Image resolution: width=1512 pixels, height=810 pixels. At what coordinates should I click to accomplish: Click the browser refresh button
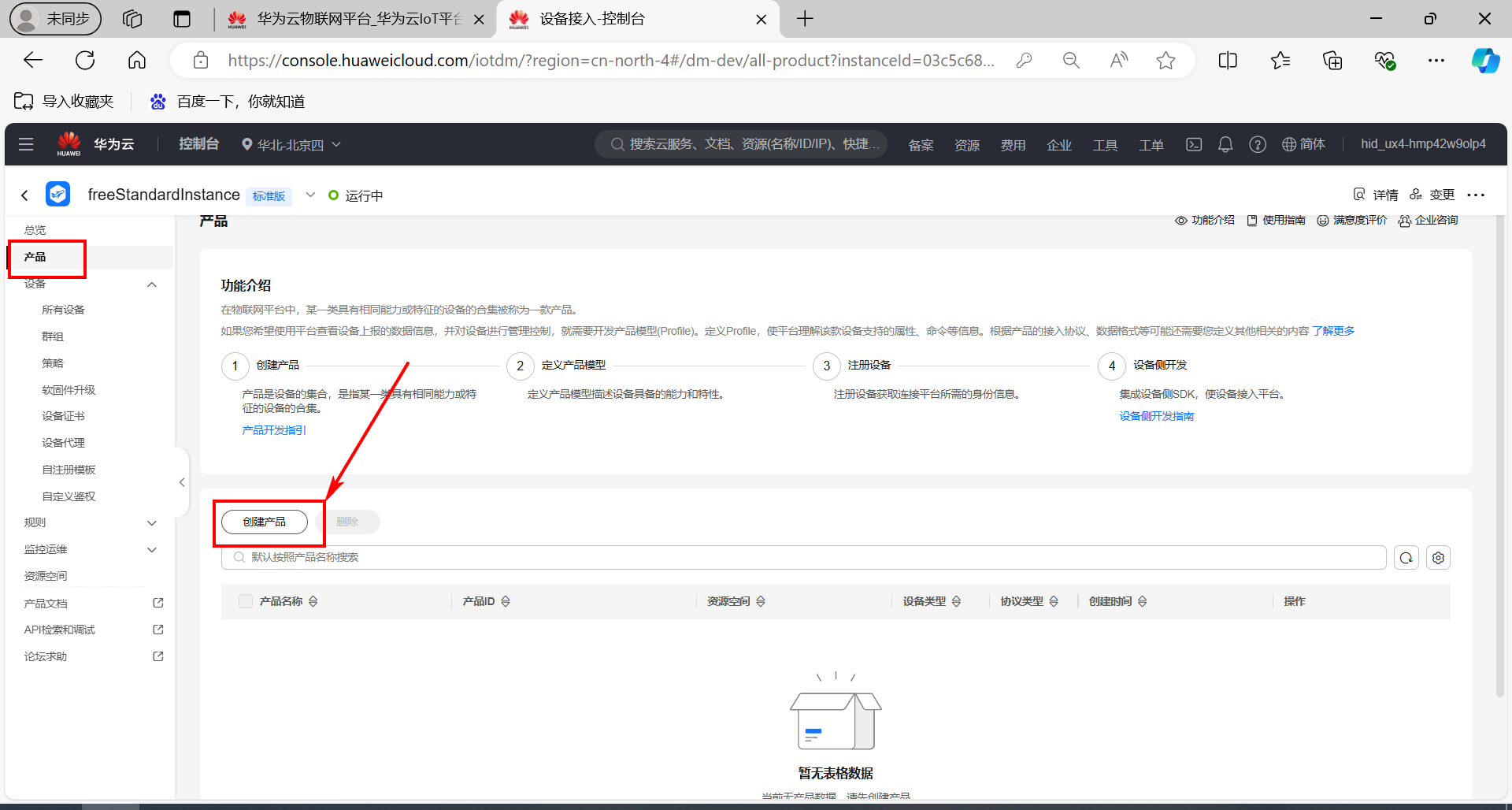pyautogui.click(x=85, y=61)
